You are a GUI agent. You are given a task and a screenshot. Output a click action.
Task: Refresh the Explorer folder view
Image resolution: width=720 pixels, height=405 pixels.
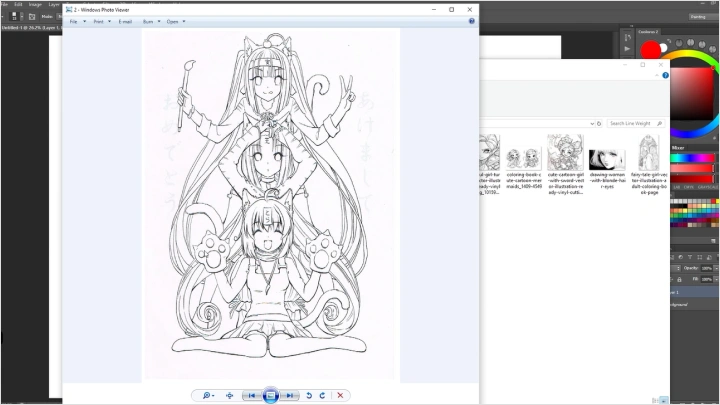[x=599, y=124]
